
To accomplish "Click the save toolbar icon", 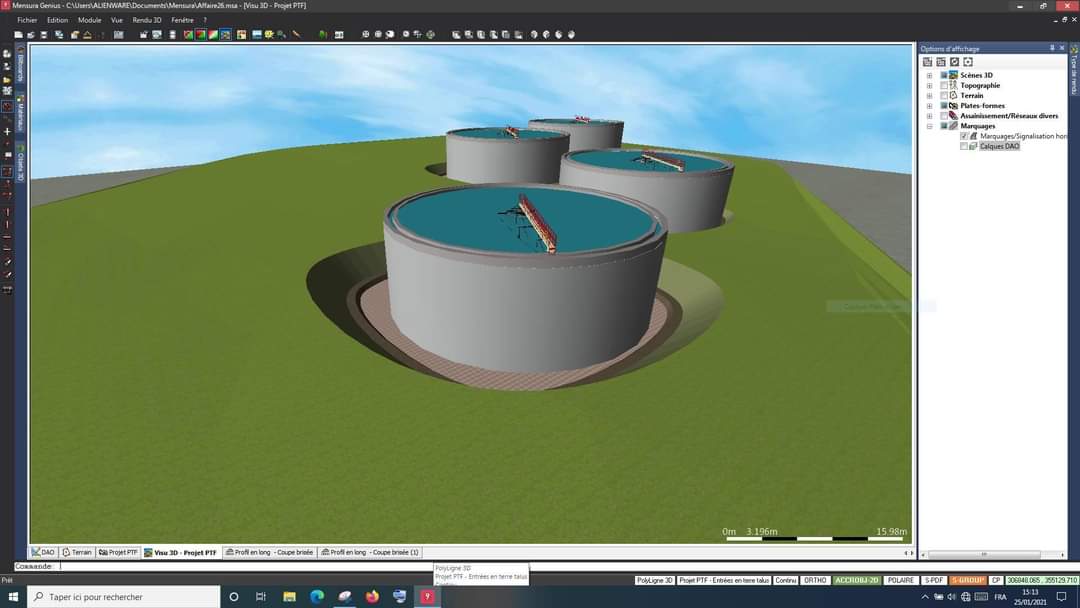I will [43, 34].
